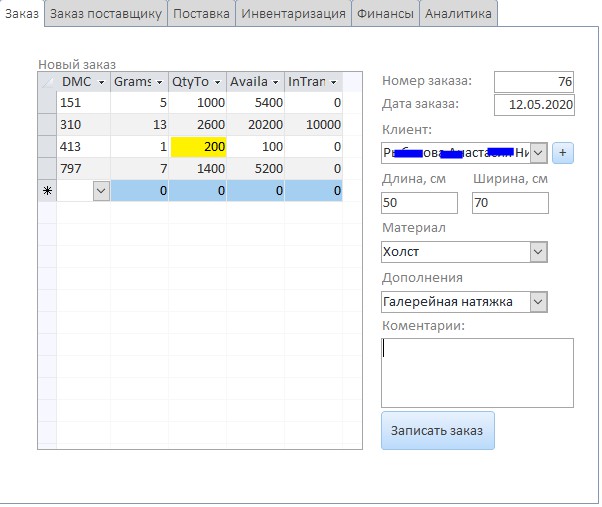Click the select-all corner of the datasheet

pyautogui.click(x=47, y=82)
